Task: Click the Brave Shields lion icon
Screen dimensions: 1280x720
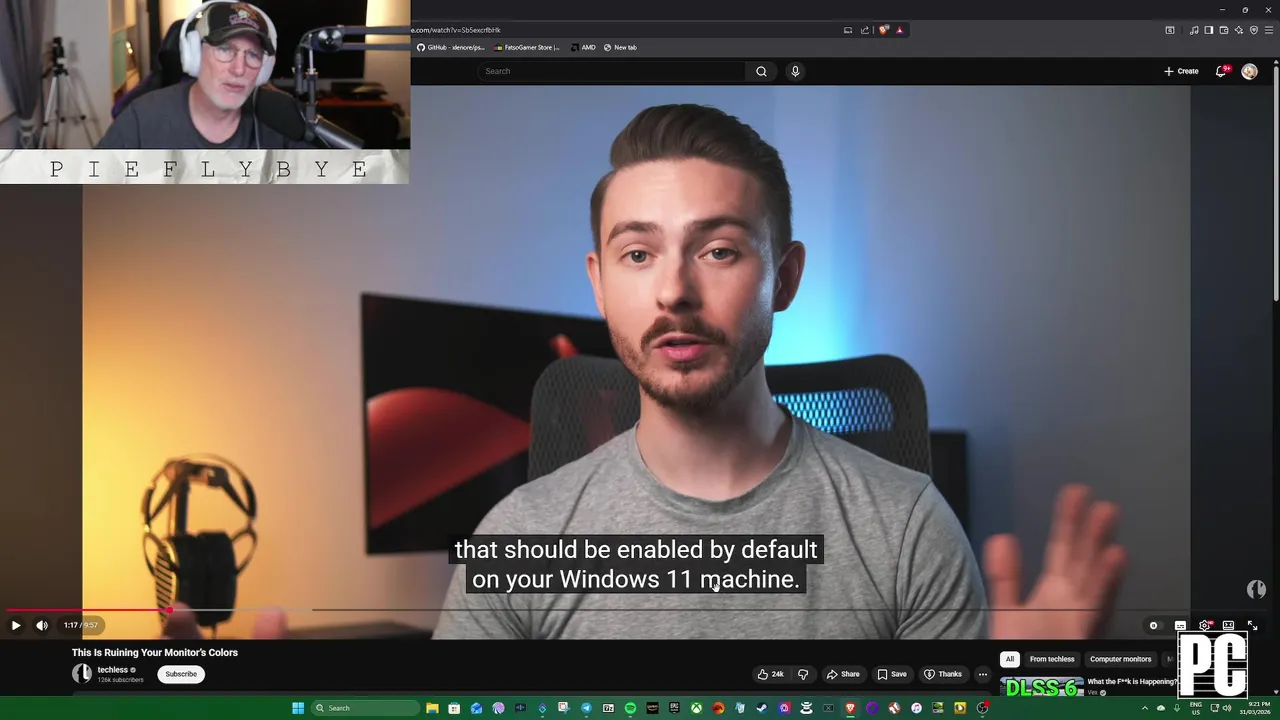Action: pyautogui.click(x=884, y=30)
